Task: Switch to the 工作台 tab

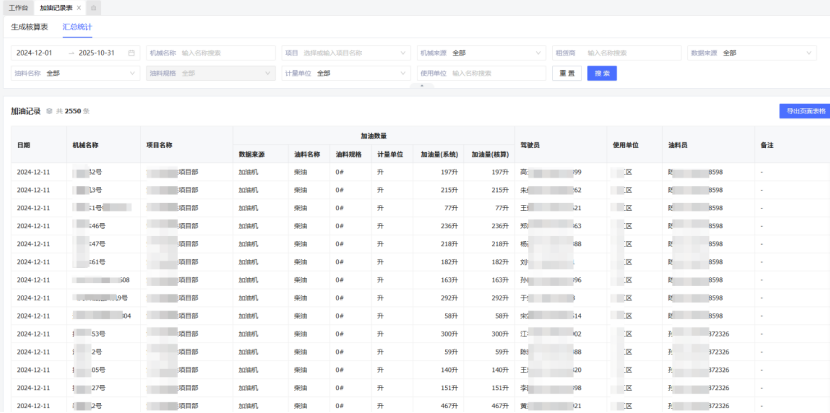Action: pos(18,8)
